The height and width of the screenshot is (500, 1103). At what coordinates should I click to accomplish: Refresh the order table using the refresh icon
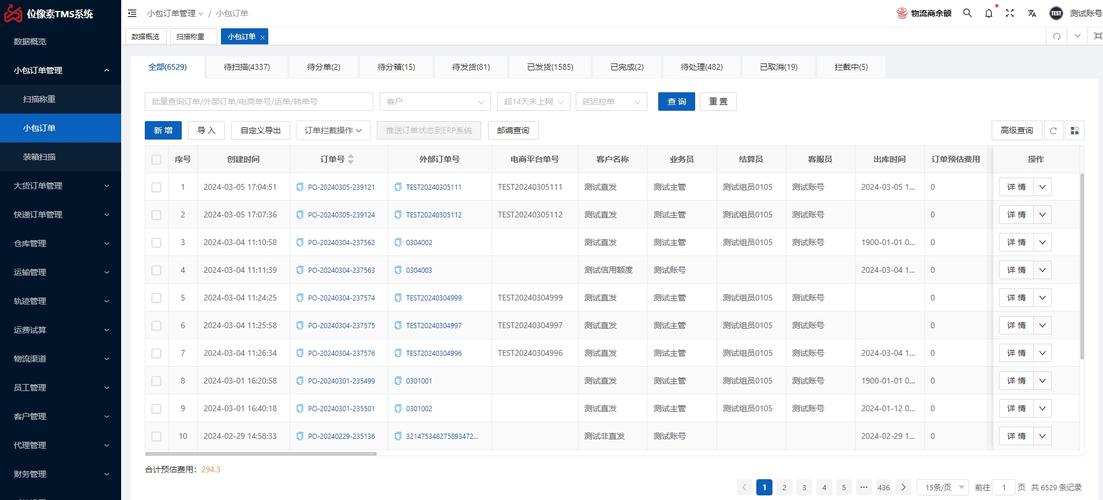pyautogui.click(x=1053, y=130)
